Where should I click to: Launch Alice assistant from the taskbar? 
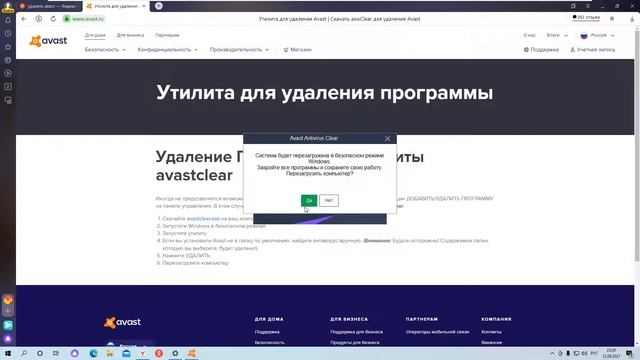[x=74, y=353]
